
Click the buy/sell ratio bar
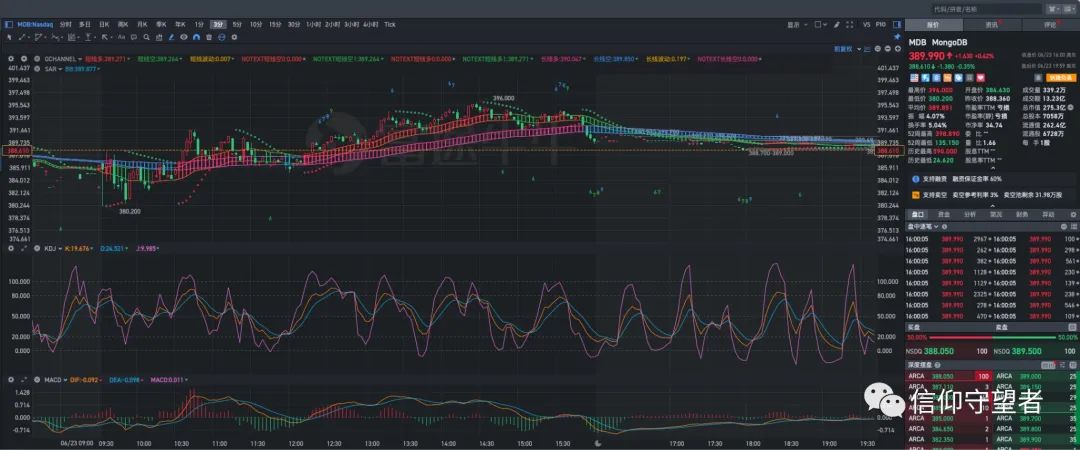tap(993, 338)
